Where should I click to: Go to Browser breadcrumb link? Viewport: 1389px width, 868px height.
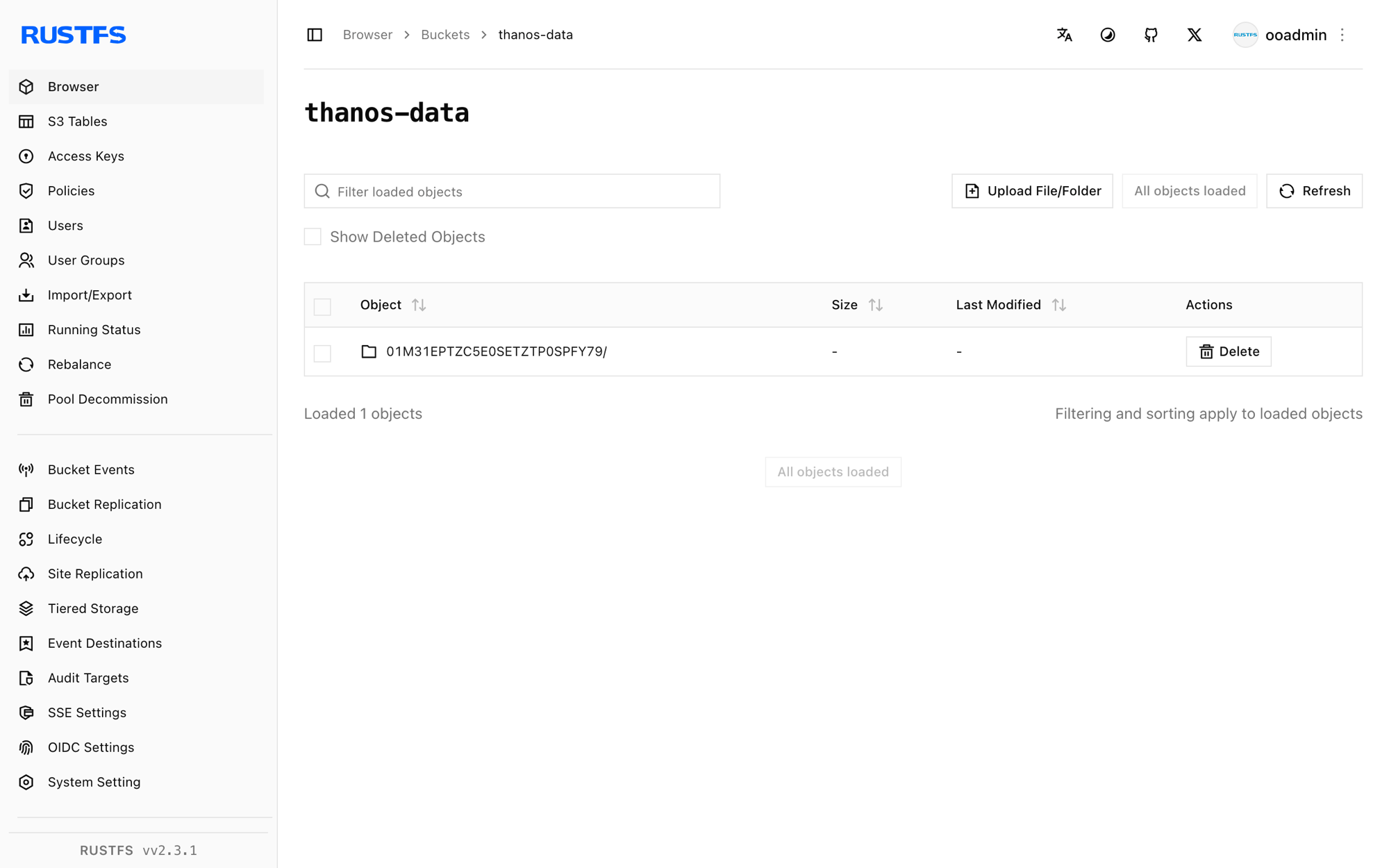pos(367,35)
